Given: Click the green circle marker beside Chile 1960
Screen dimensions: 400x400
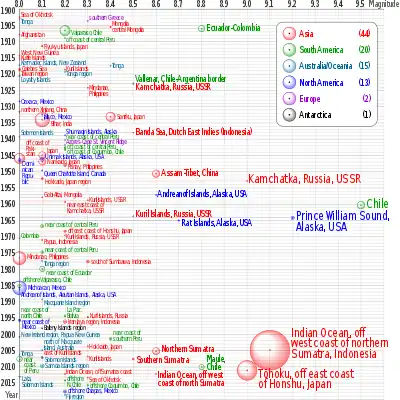Looking at the screenshot, I should click(360, 205).
